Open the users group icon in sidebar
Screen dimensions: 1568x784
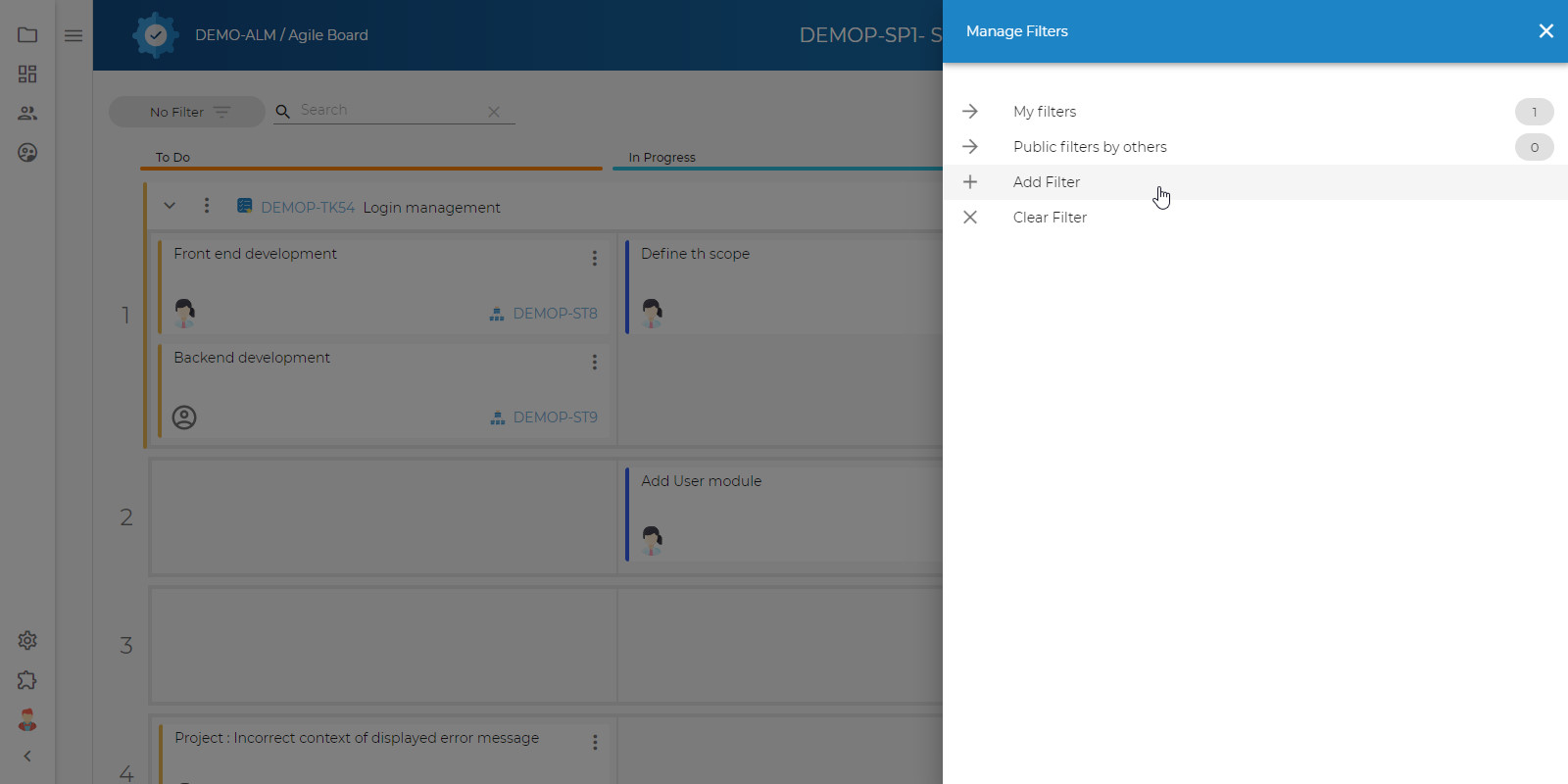(x=27, y=114)
